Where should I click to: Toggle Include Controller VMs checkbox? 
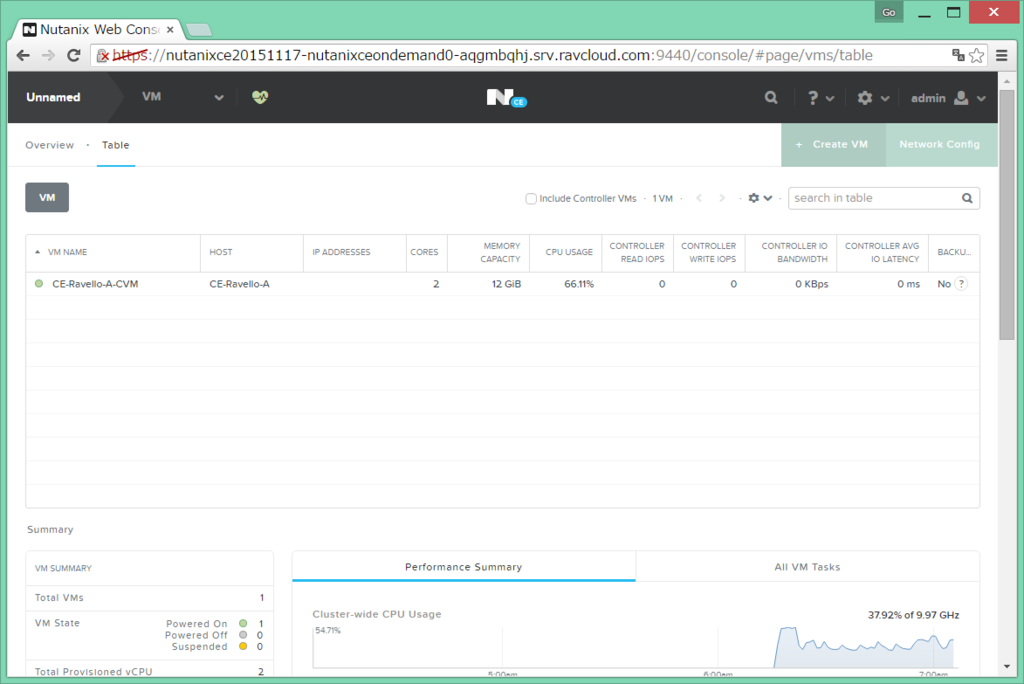(531, 199)
